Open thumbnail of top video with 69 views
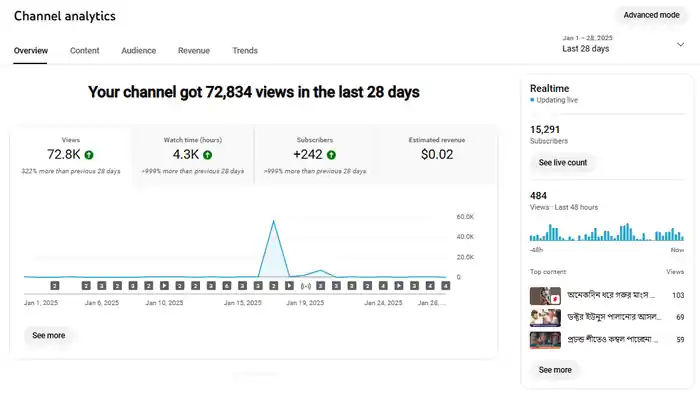This screenshot has height=395, width=700. (x=545, y=318)
